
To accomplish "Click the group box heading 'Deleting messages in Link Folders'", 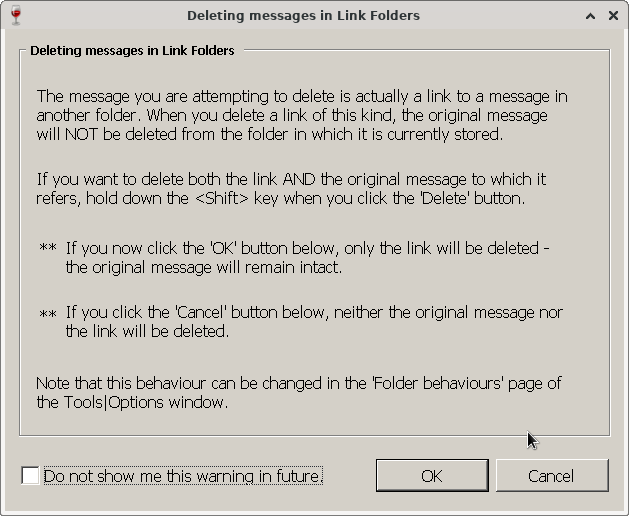I will click(x=132, y=50).
